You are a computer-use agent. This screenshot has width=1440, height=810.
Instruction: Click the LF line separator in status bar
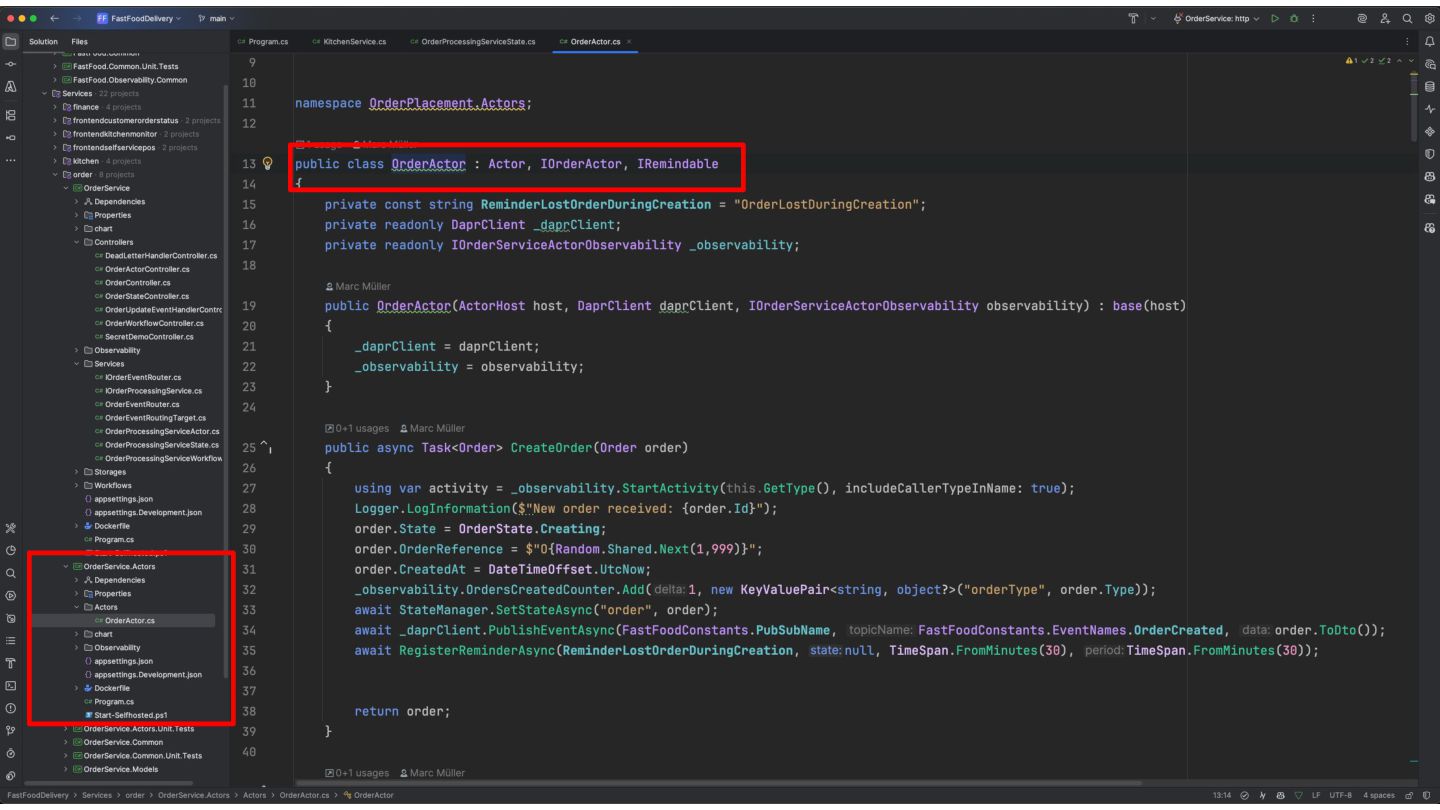click(1318, 795)
